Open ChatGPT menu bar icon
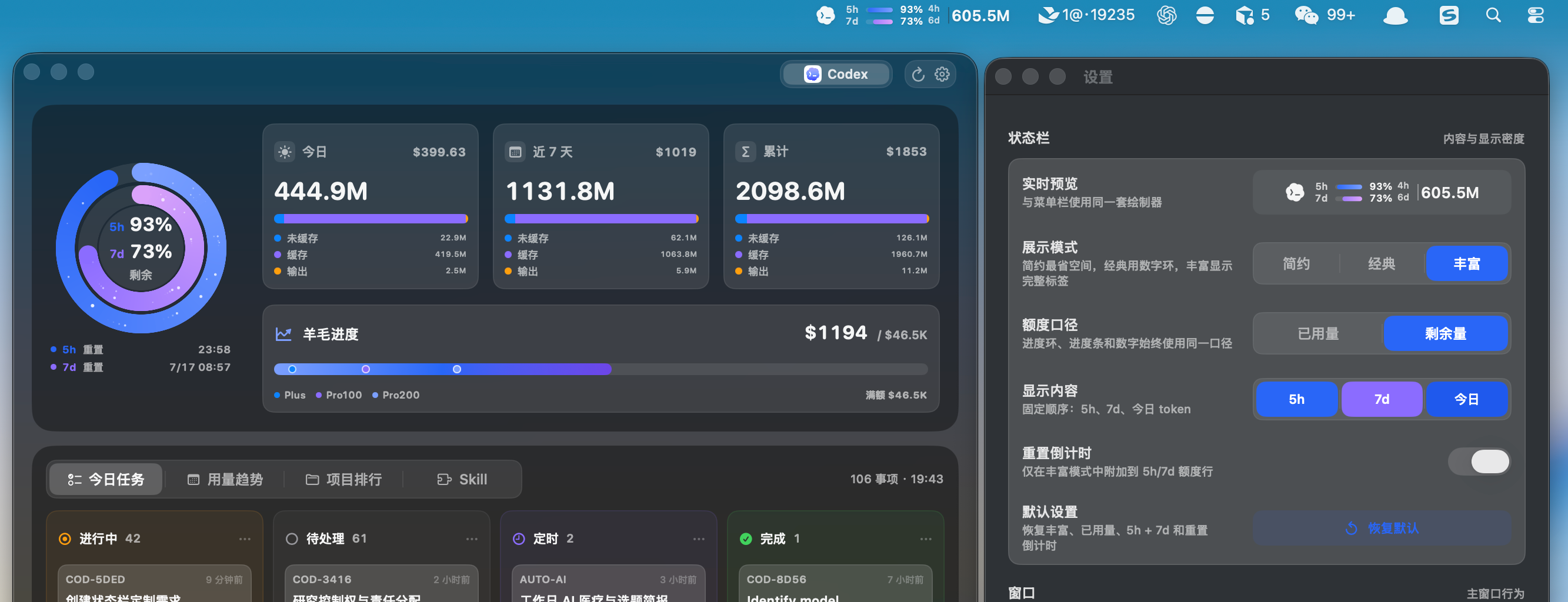The image size is (1568, 602). point(1166,15)
